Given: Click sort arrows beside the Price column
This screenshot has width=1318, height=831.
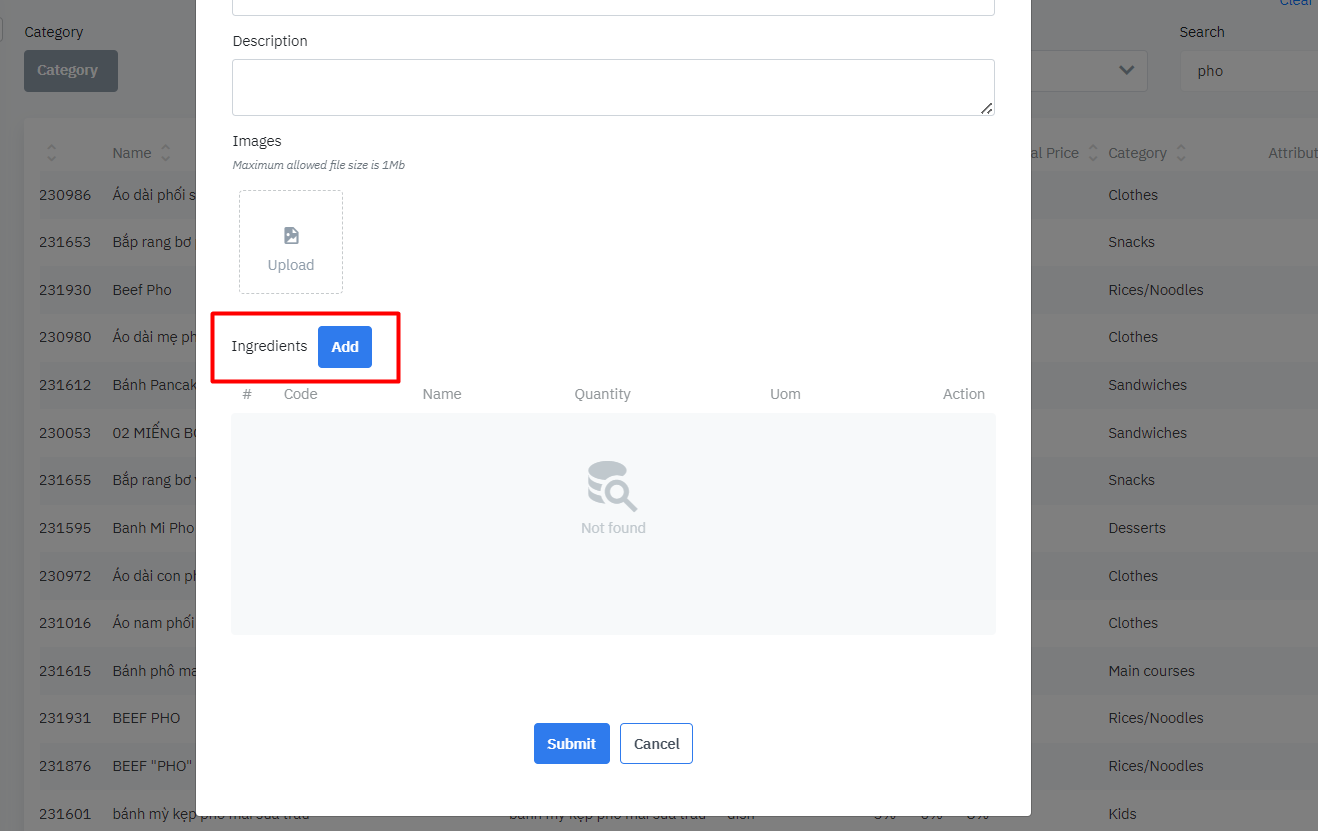Looking at the screenshot, I should (x=1092, y=153).
